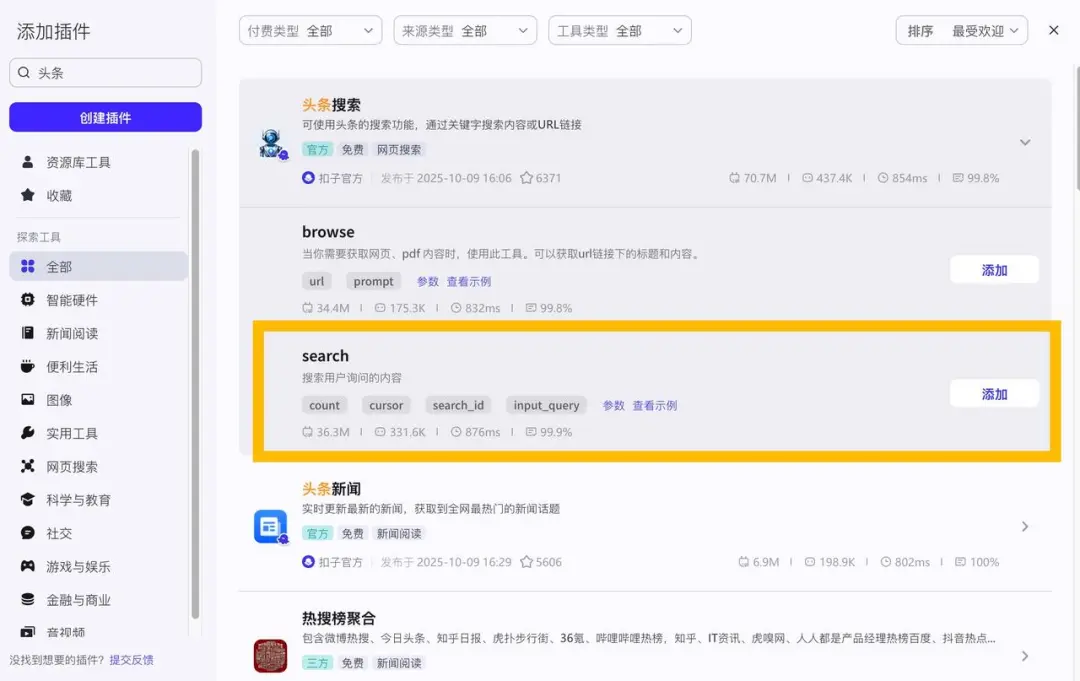The width and height of the screenshot is (1080, 681).
Task: Expand the 头条新闻 plugin chevron
Action: pos(1025,527)
